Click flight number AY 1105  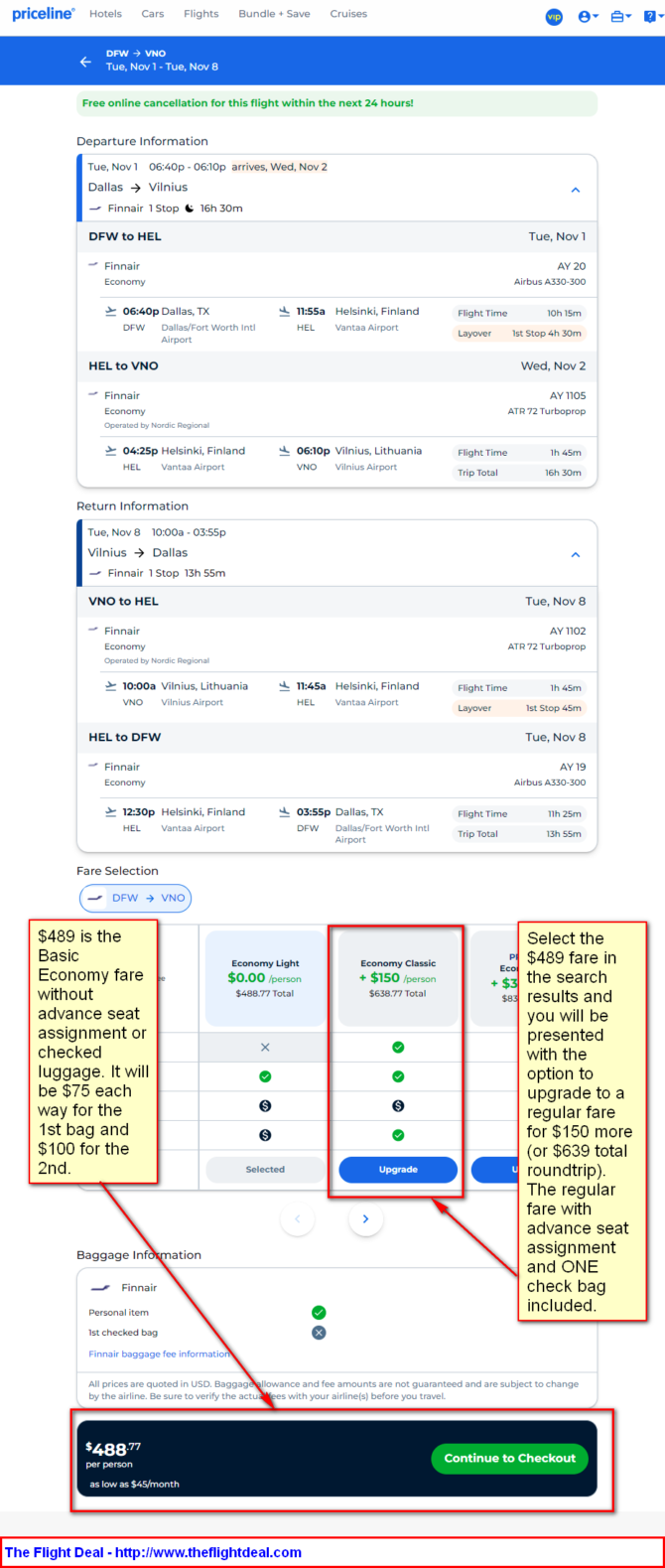pyautogui.click(x=568, y=395)
